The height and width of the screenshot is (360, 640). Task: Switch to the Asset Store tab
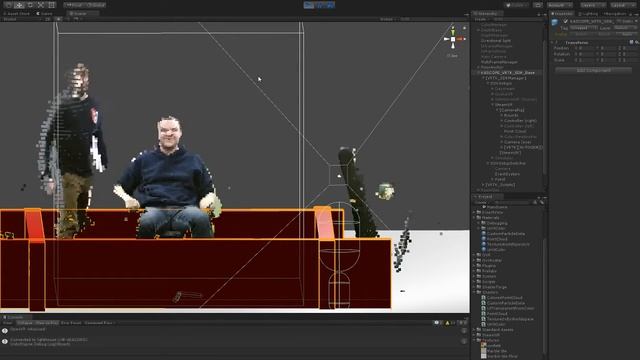coord(17,13)
